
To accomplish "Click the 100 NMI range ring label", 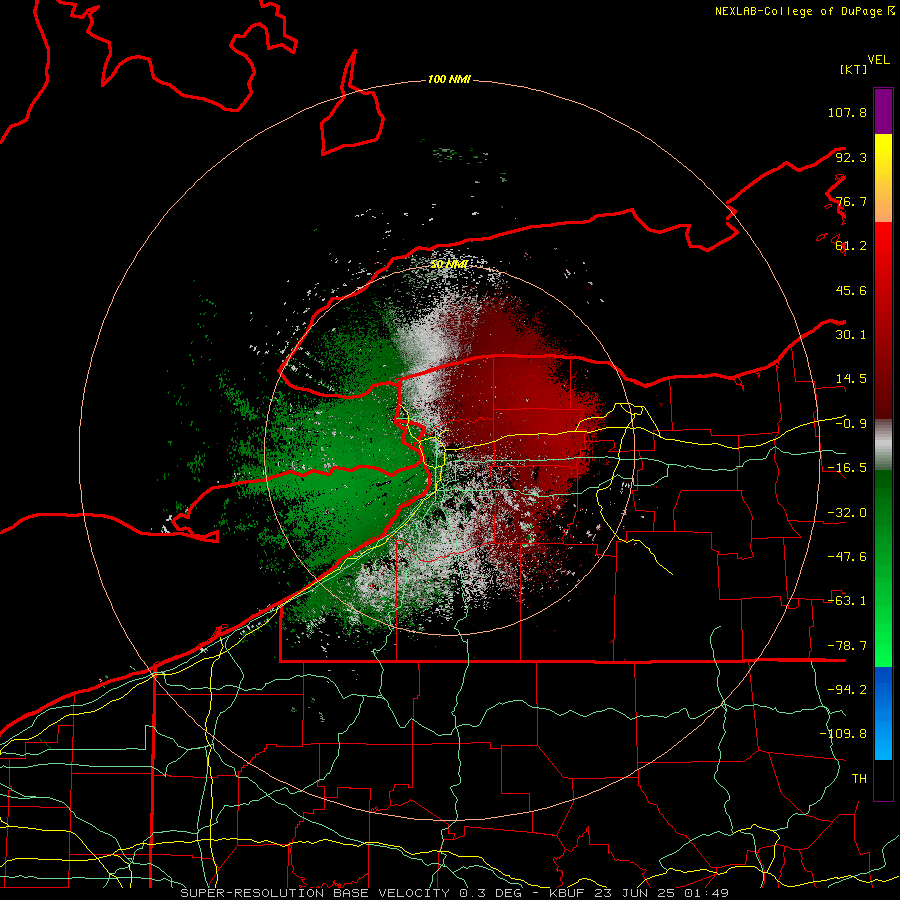I will click(x=449, y=79).
